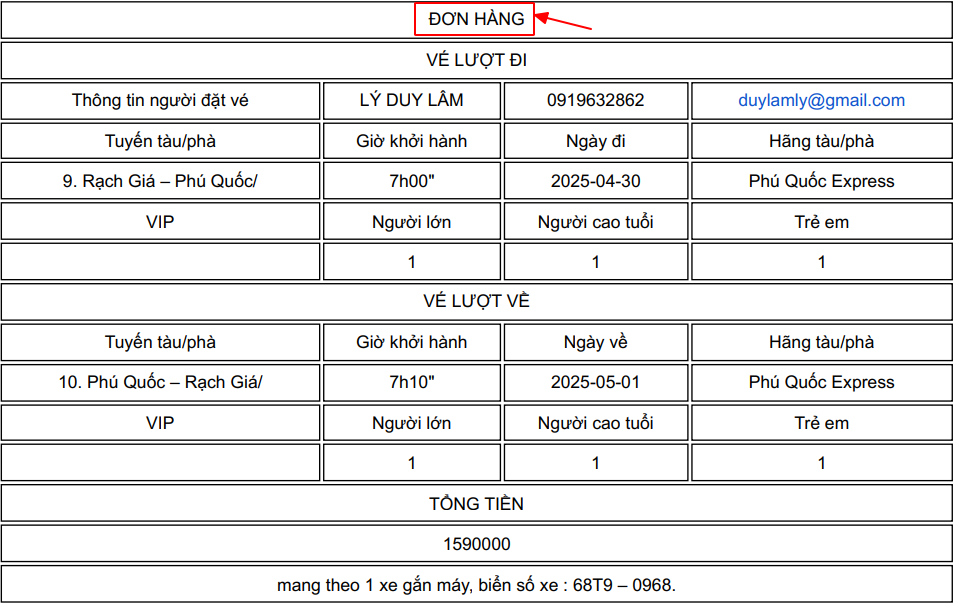Click Người lớn count 1 in VÉ LƯỢT VỀ
954x604 pixels.
click(411, 463)
